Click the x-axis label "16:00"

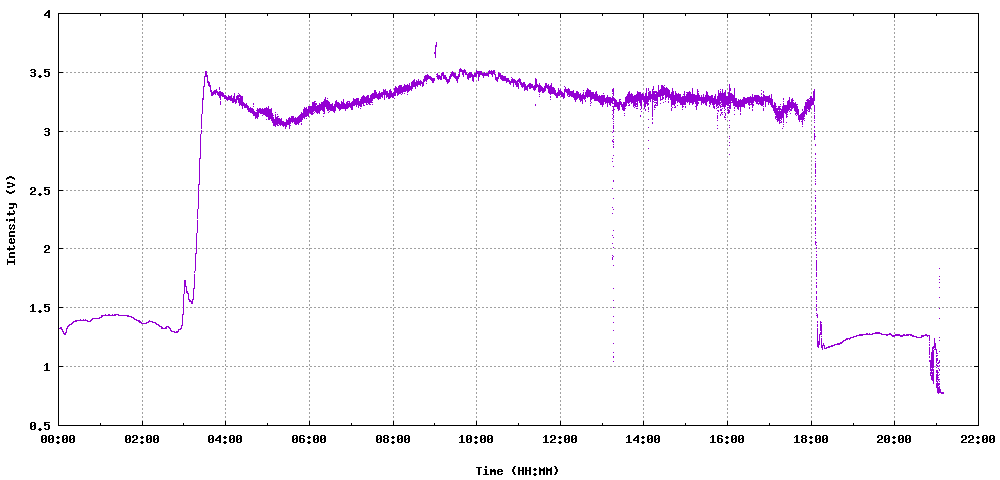(x=727, y=439)
